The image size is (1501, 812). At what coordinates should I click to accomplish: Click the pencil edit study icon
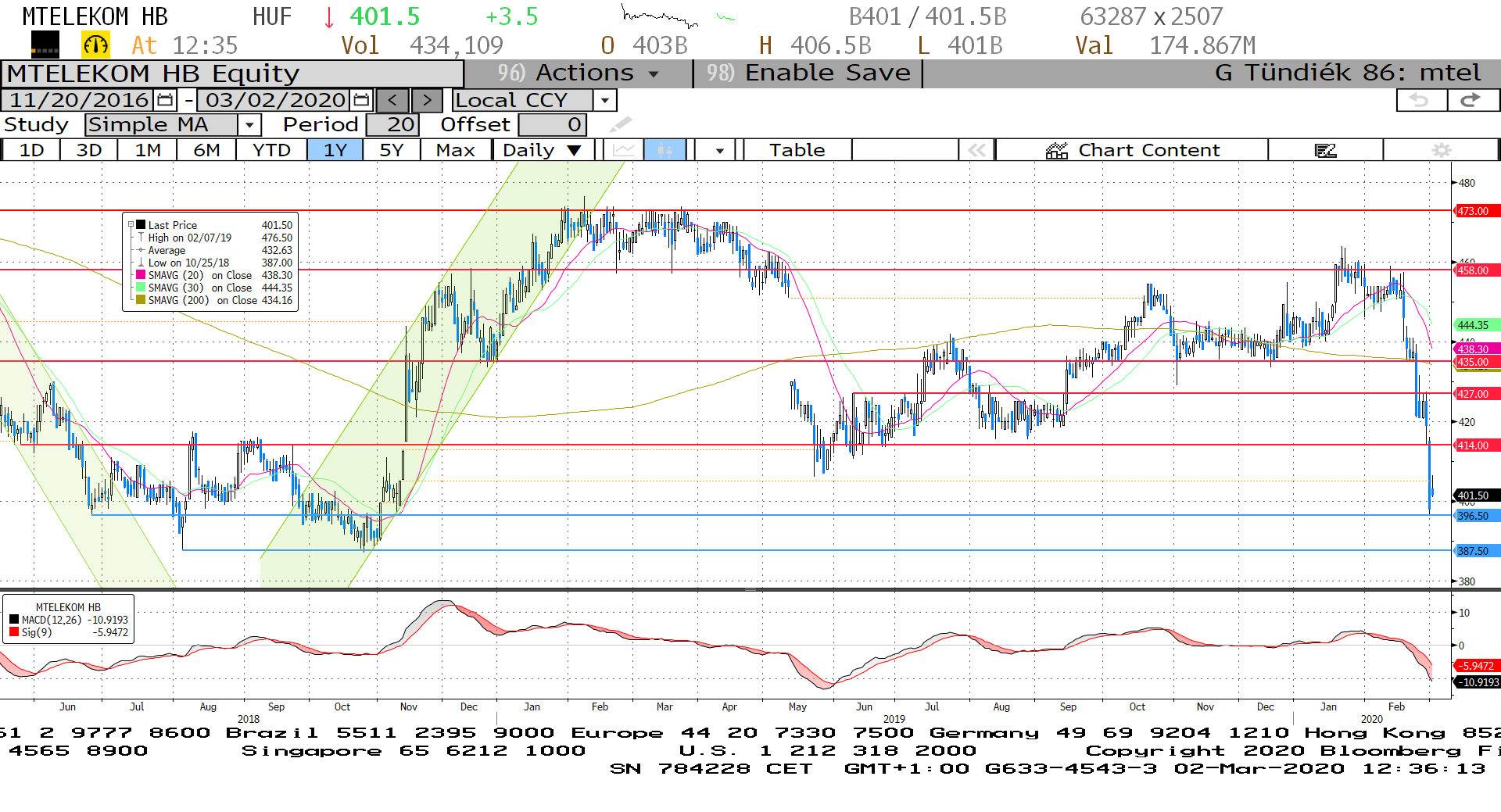[620, 125]
